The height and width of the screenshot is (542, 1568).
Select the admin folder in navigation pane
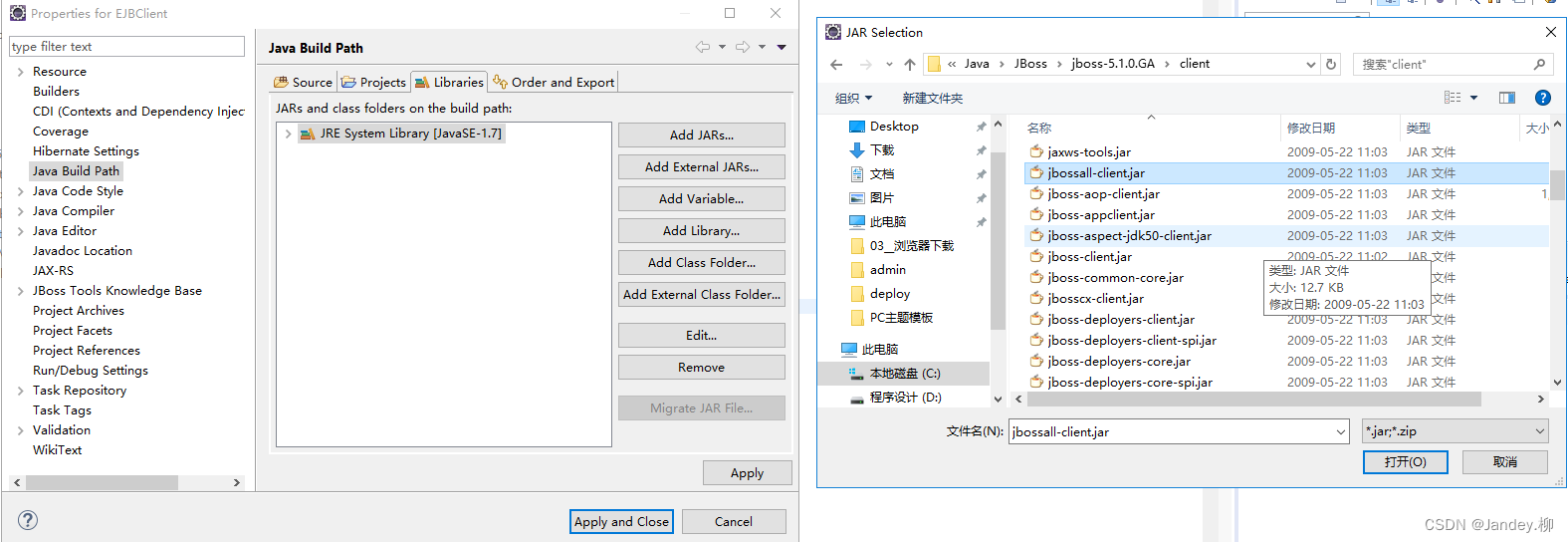point(887,270)
